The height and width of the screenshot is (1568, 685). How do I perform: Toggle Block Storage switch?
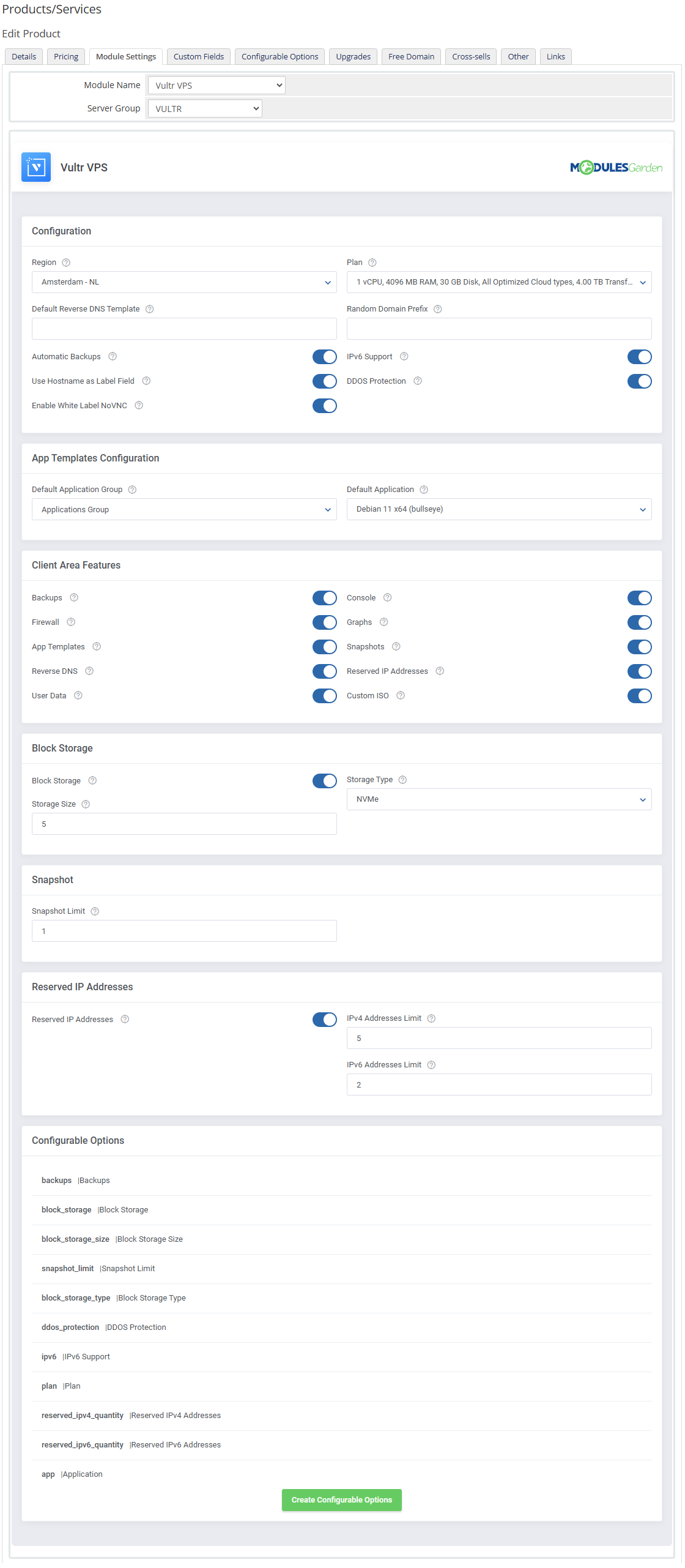coord(324,781)
